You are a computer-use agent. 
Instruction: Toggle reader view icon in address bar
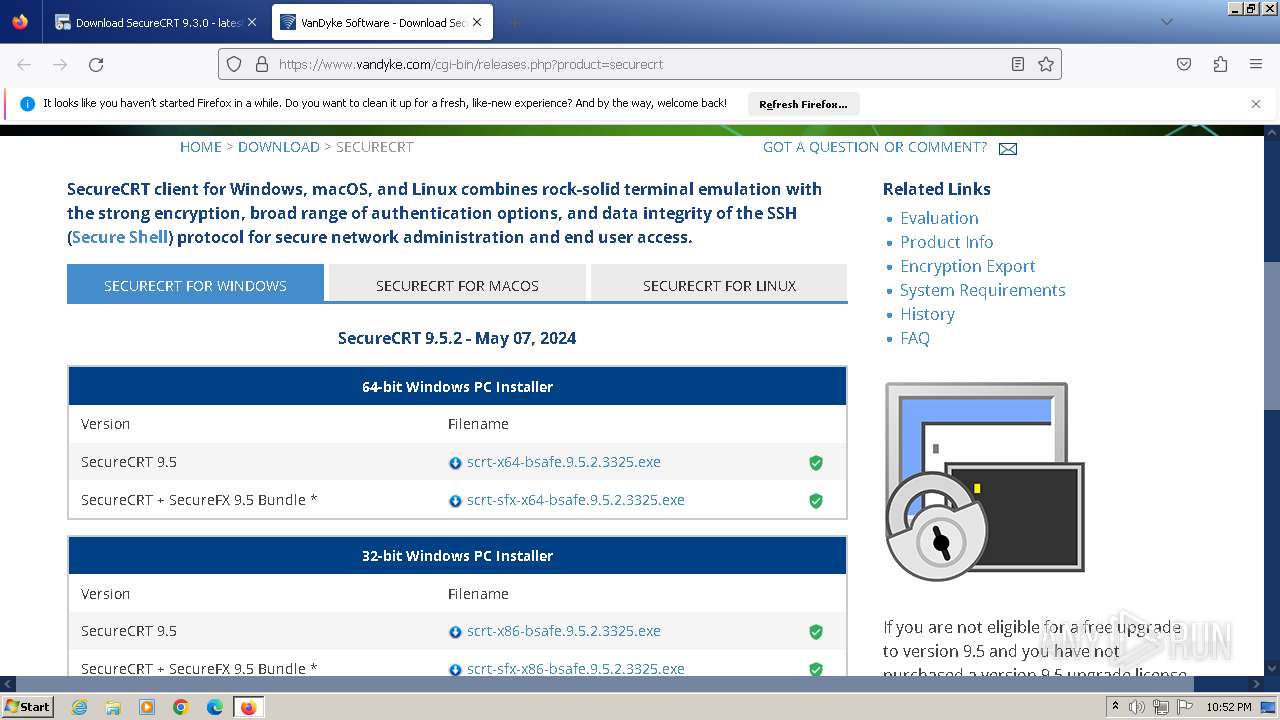[1018, 64]
